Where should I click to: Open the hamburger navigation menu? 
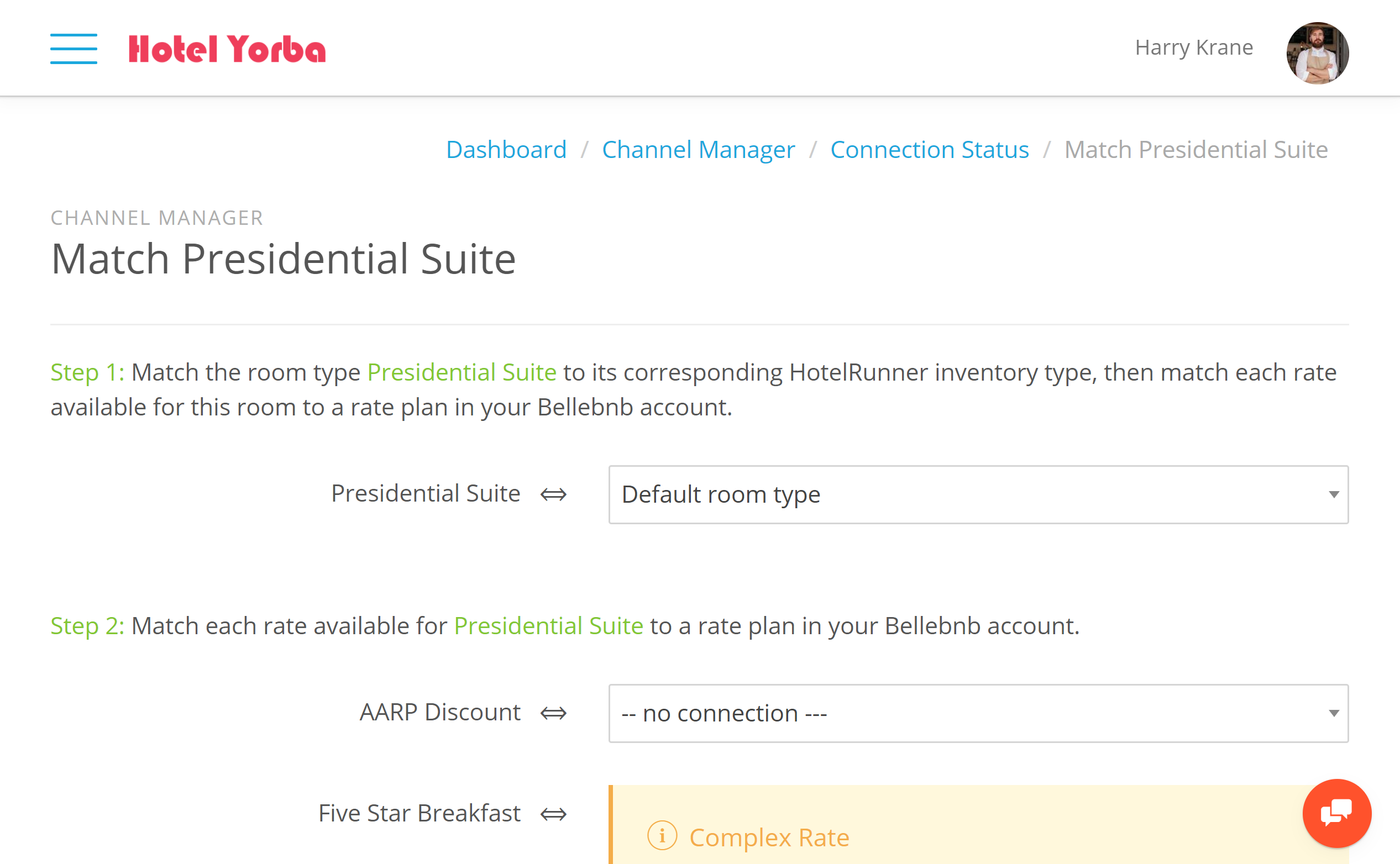pyautogui.click(x=74, y=49)
